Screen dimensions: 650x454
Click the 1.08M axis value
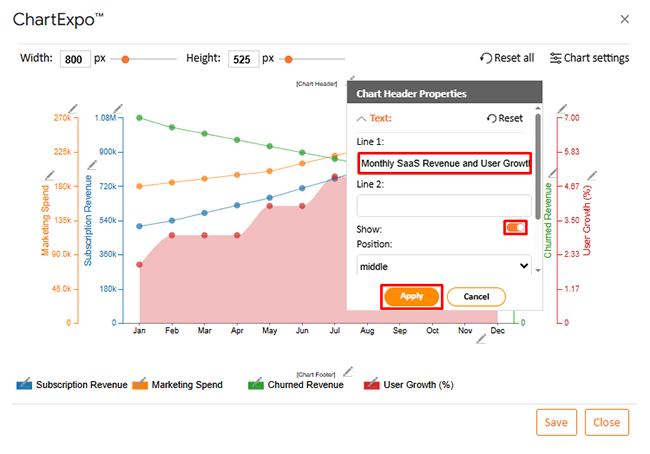click(x=106, y=118)
